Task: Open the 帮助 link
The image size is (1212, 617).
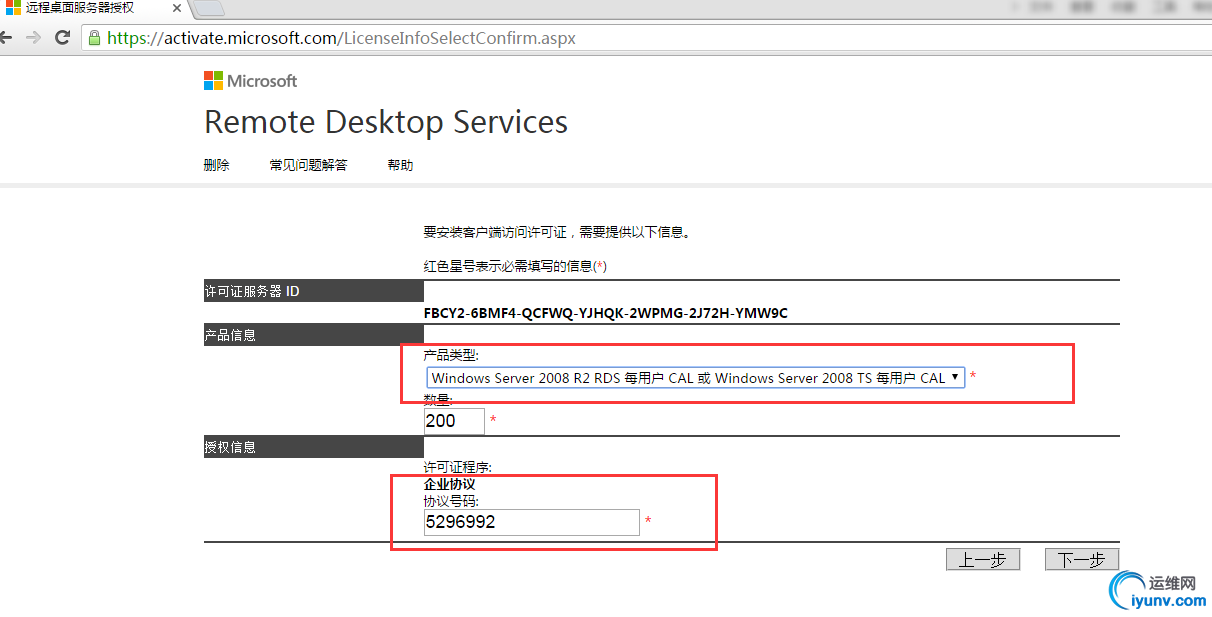Action: click(x=400, y=165)
